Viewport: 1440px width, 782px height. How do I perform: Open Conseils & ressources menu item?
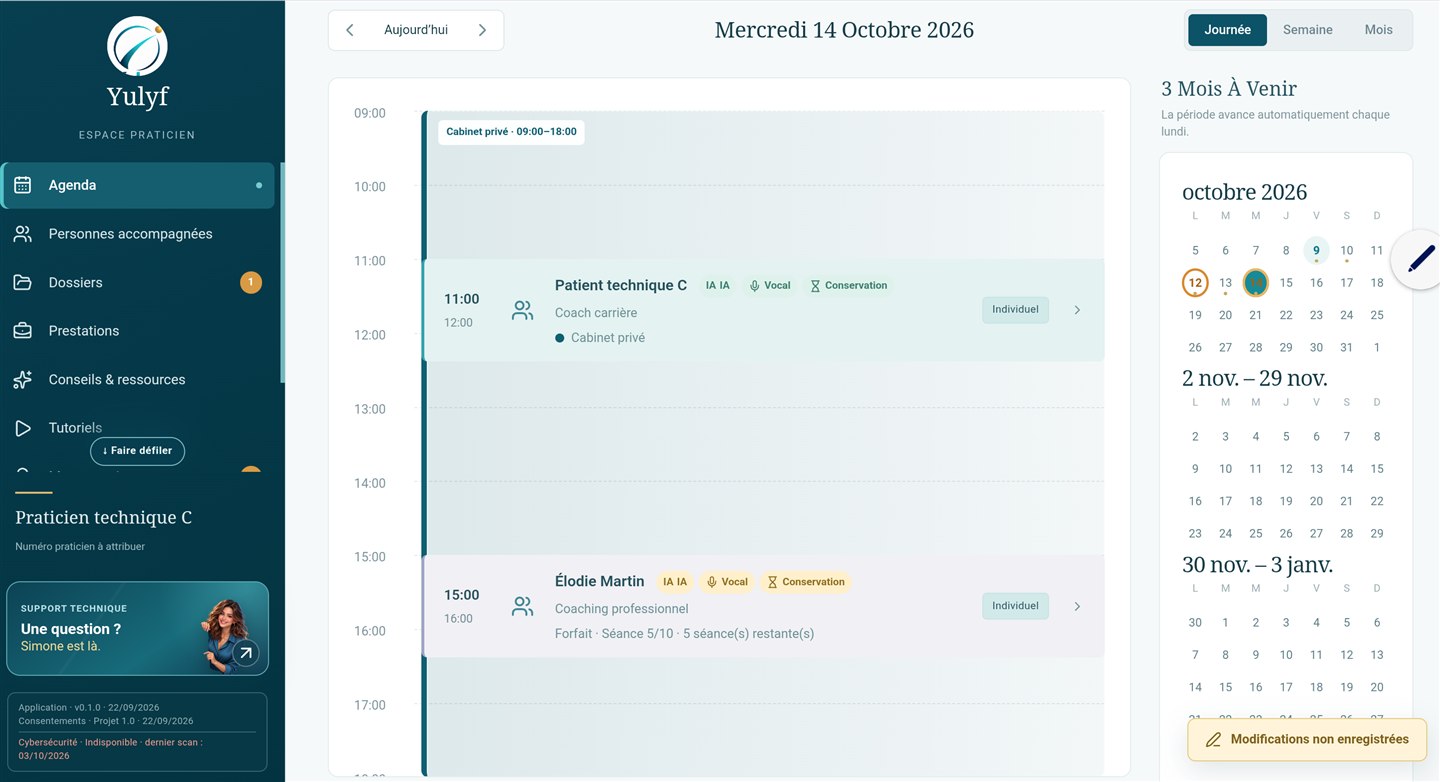[x=138, y=379]
